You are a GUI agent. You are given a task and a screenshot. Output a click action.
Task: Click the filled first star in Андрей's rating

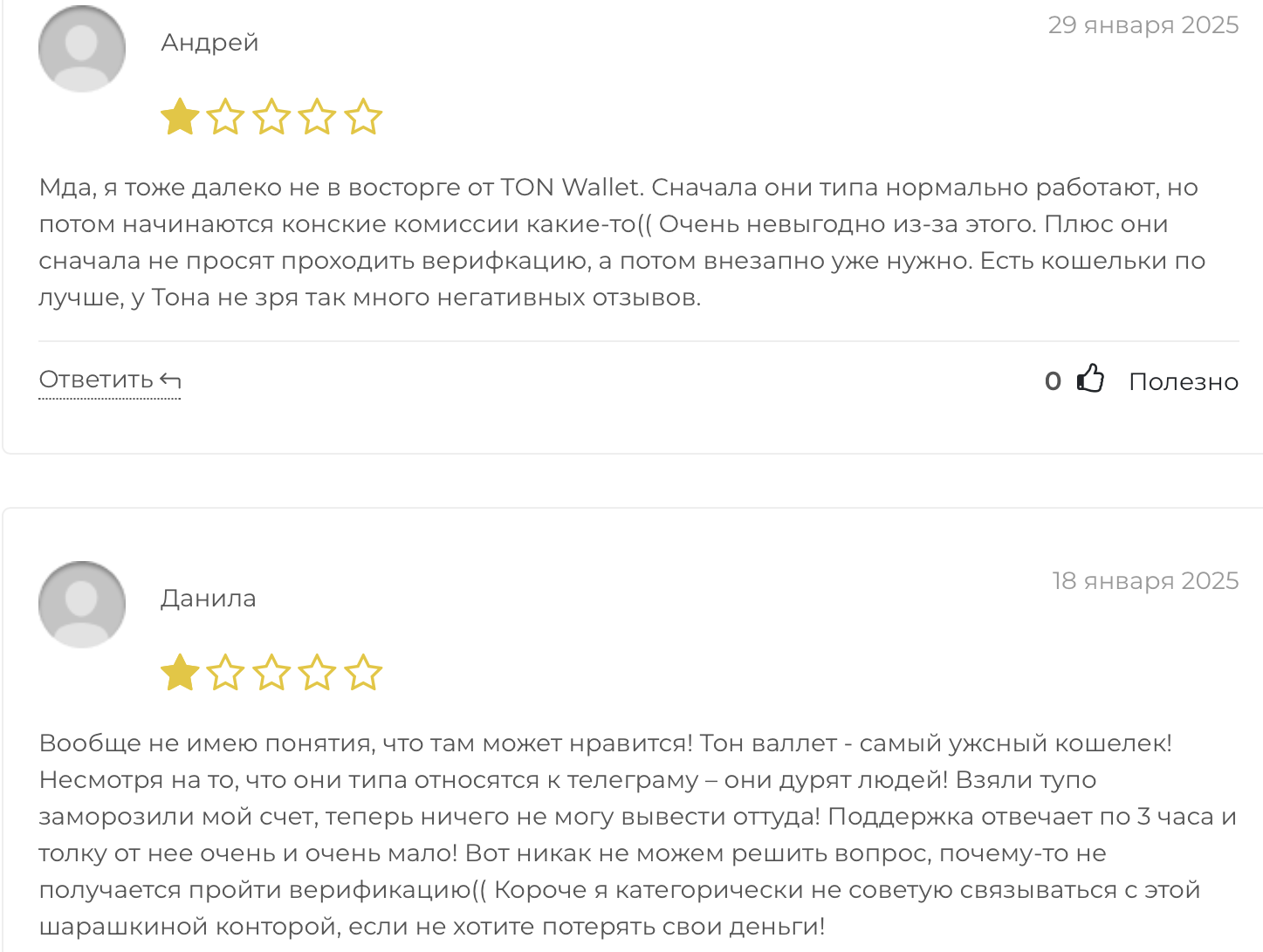181,117
